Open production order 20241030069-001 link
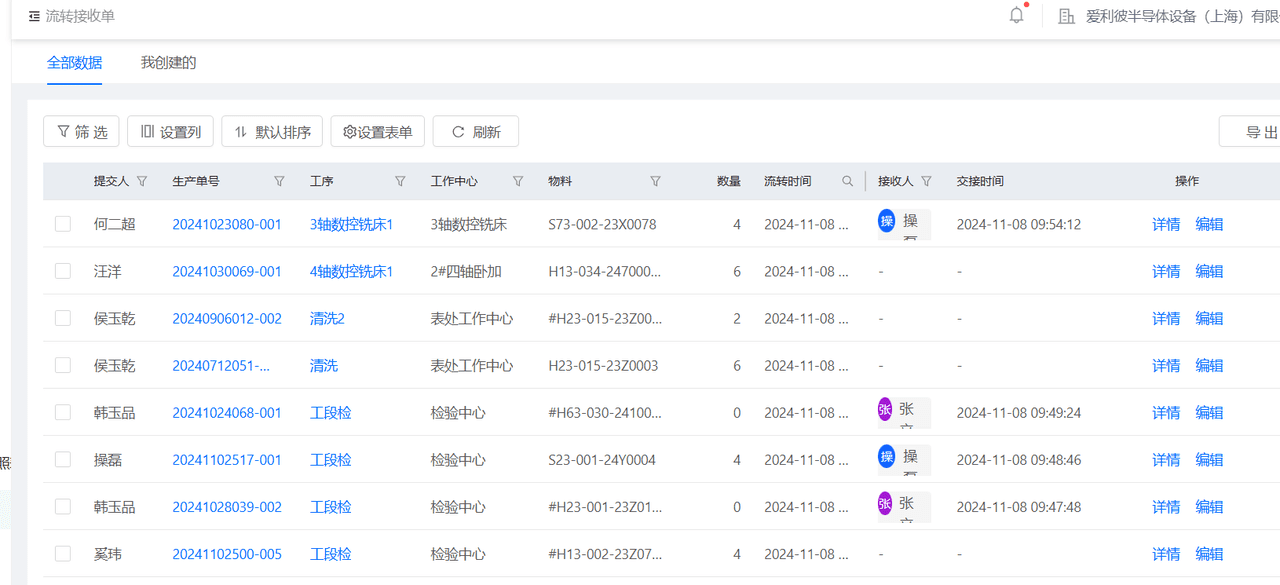 point(227,271)
